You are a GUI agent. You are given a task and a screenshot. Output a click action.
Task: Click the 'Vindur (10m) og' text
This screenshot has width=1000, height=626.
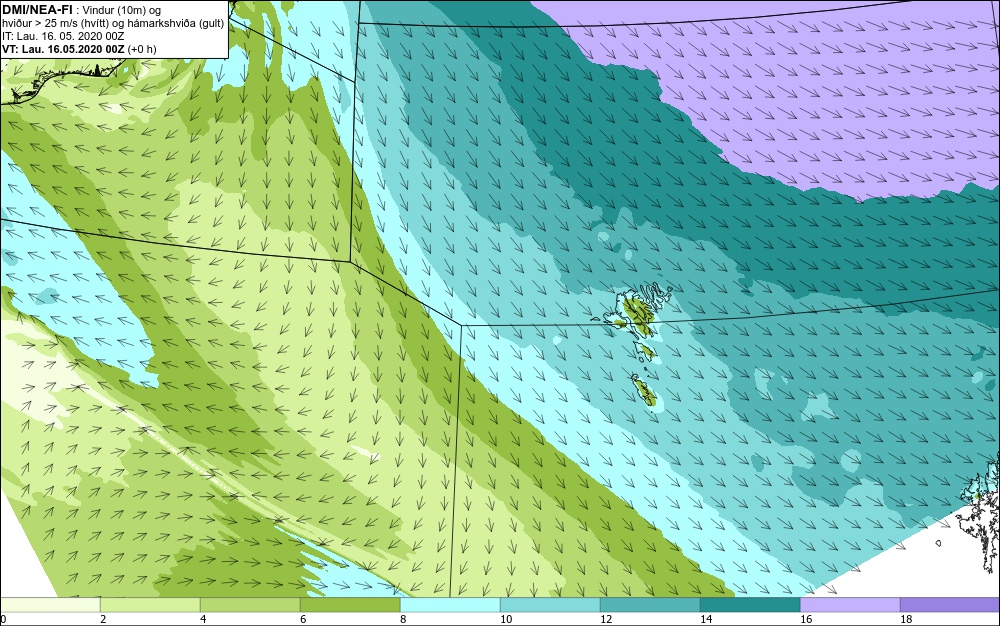coord(122,10)
